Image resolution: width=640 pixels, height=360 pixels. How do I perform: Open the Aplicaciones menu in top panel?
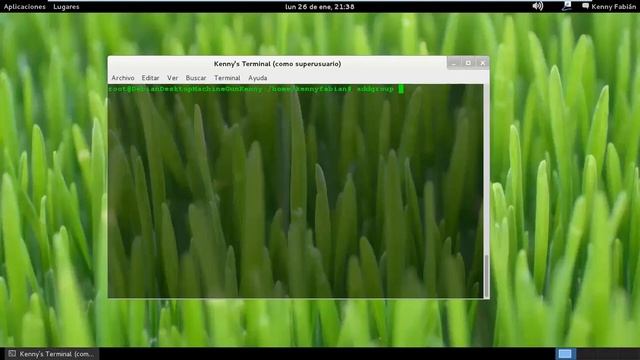pyautogui.click(x=24, y=7)
